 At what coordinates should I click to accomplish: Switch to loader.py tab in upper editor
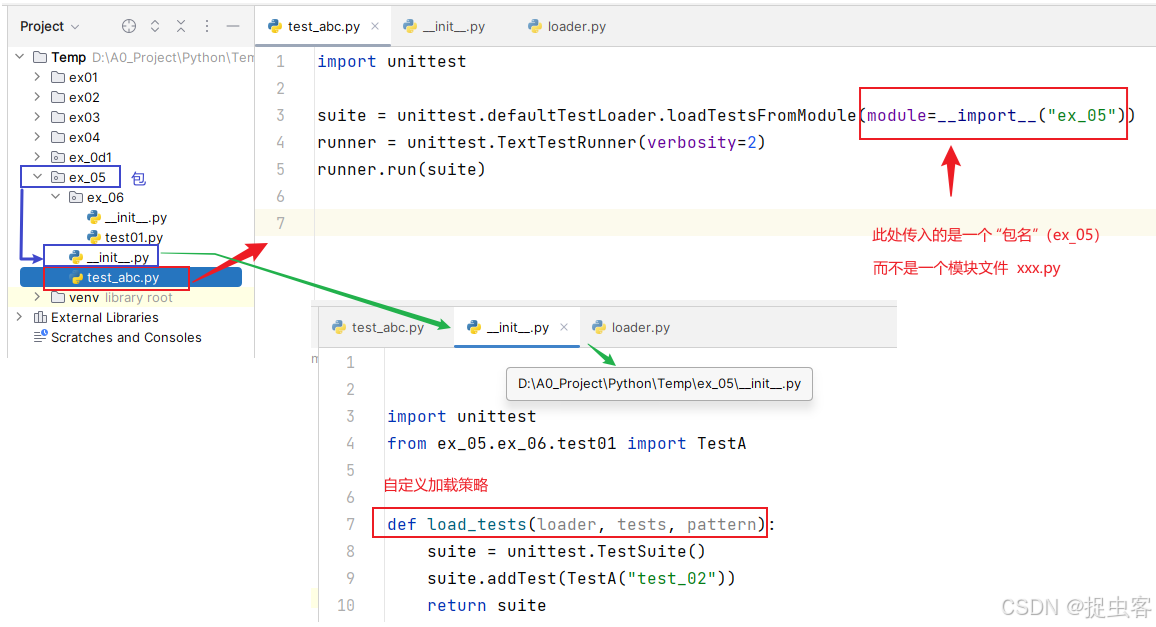coord(567,27)
